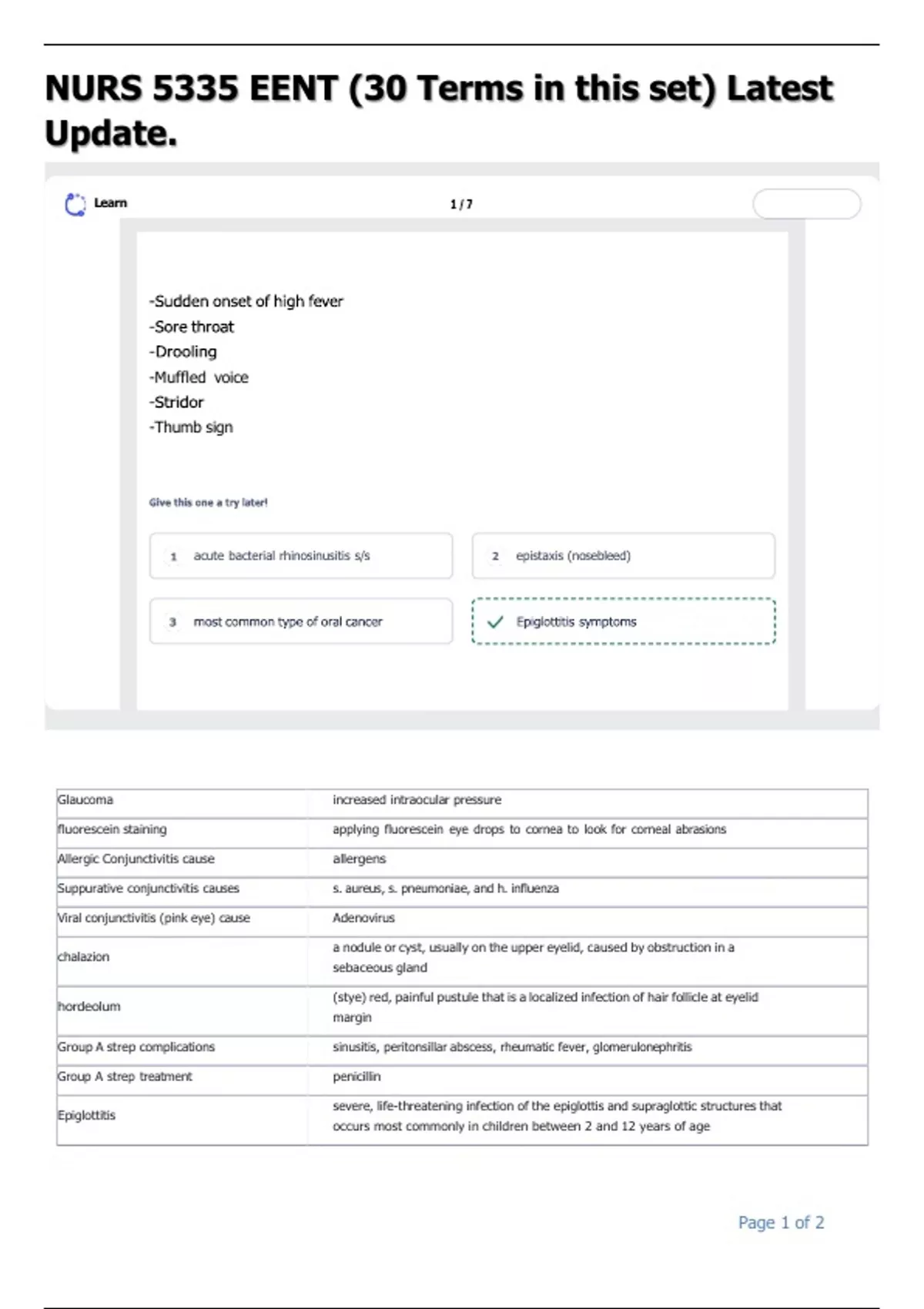The width and height of the screenshot is (924, 1309).
Task: Click the 'Adenovirus' definition cell
Action: [x=363, y=918]
